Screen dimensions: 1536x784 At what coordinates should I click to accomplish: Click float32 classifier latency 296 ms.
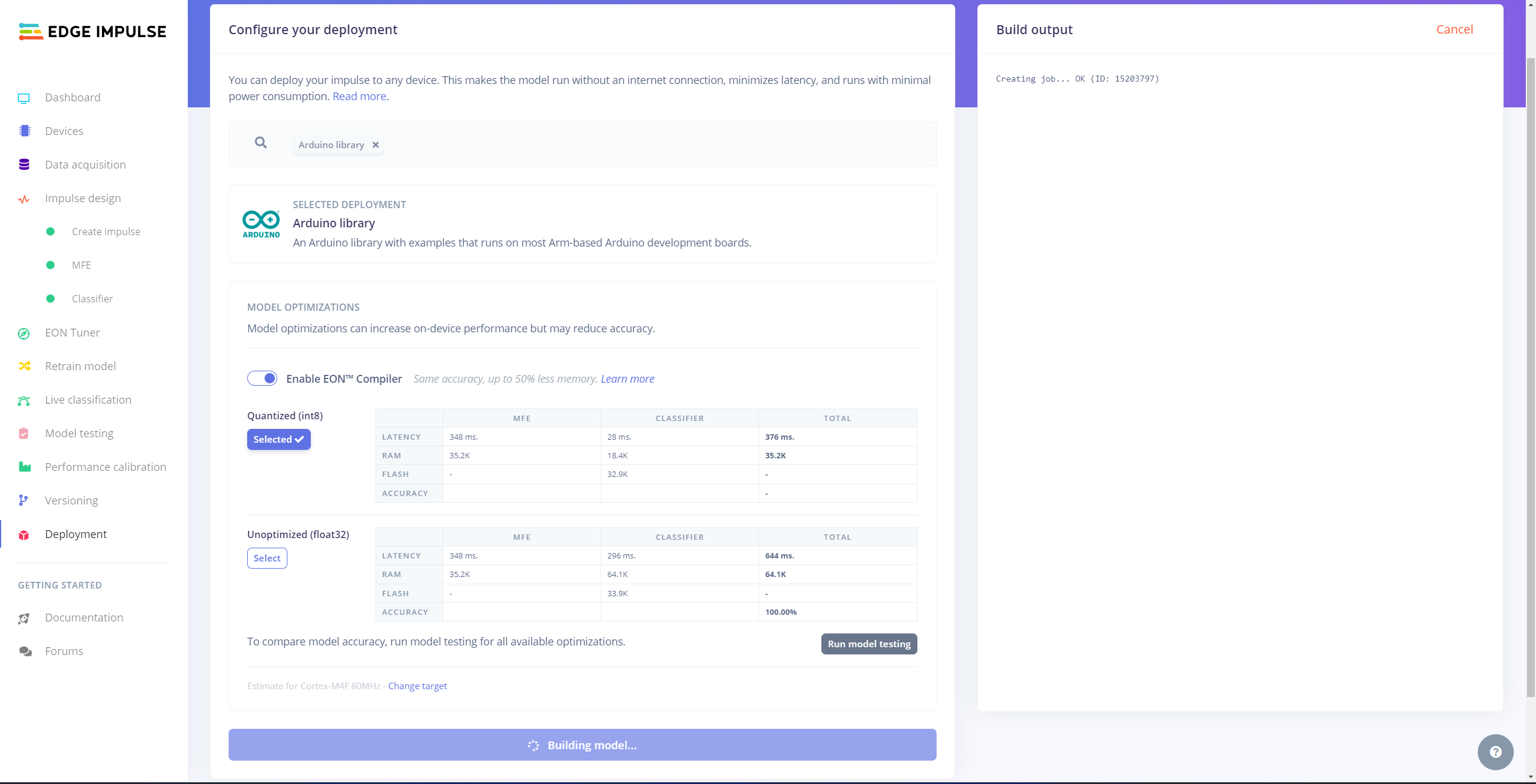click(621, 555)
